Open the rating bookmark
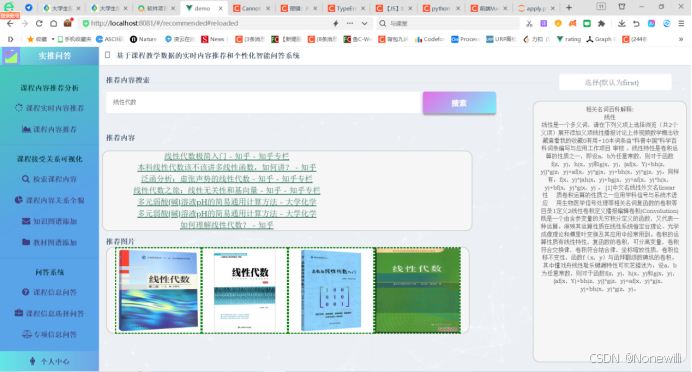The image size is (692, 372). (568, 39)
